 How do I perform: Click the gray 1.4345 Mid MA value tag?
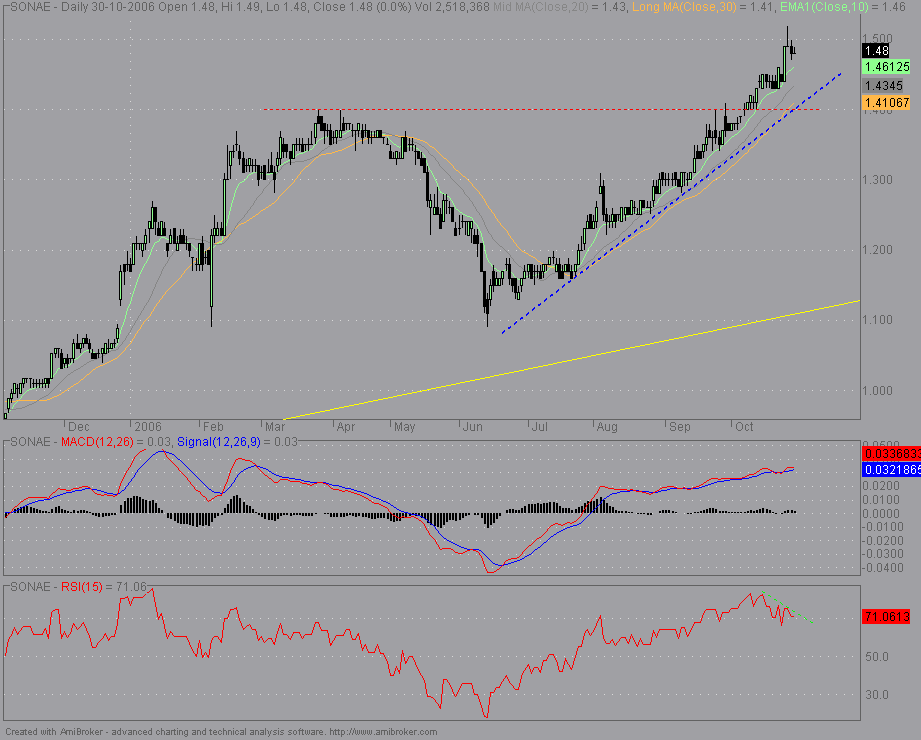click(x=884, y=86)
